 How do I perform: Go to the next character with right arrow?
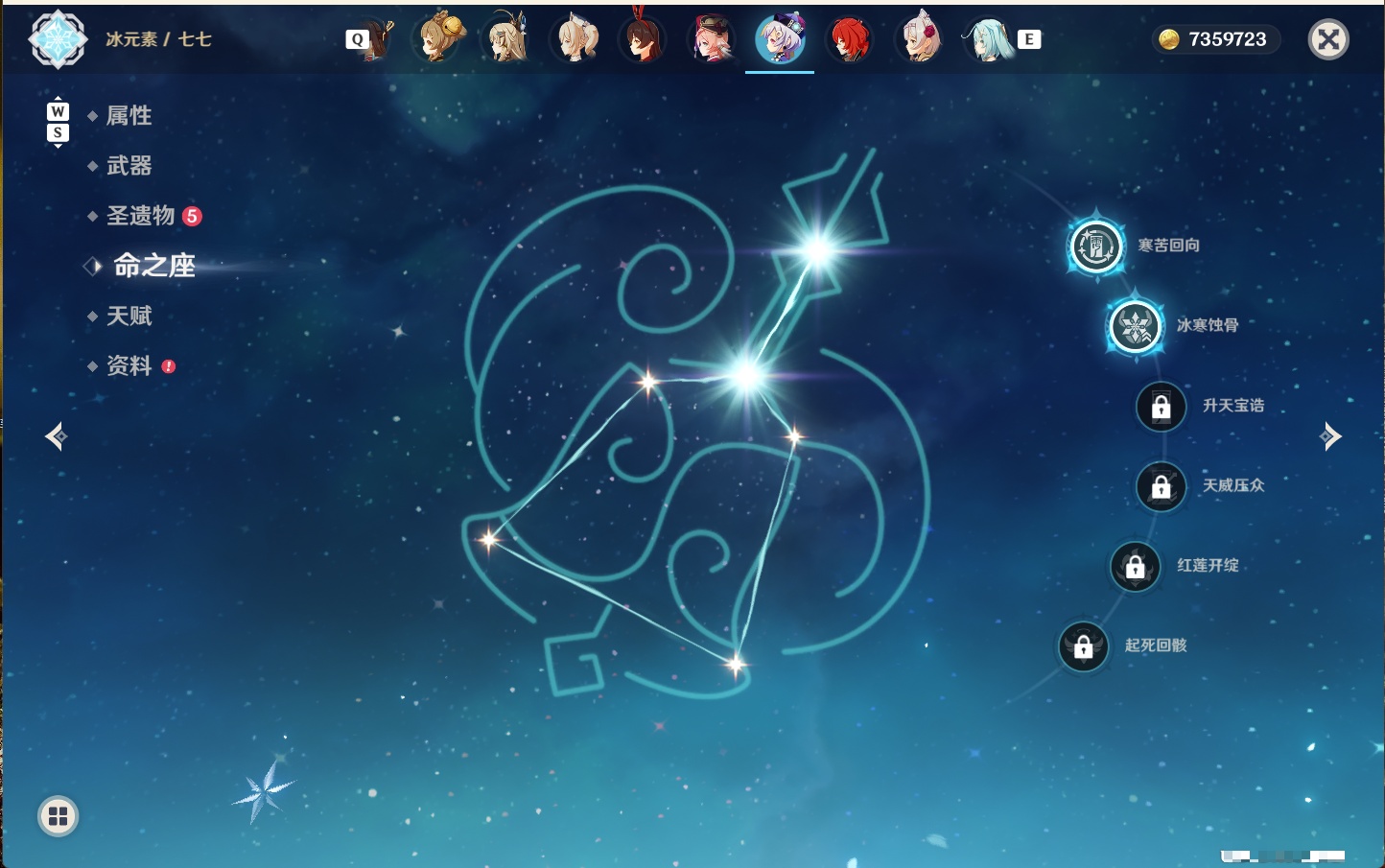coord(1330,436)
